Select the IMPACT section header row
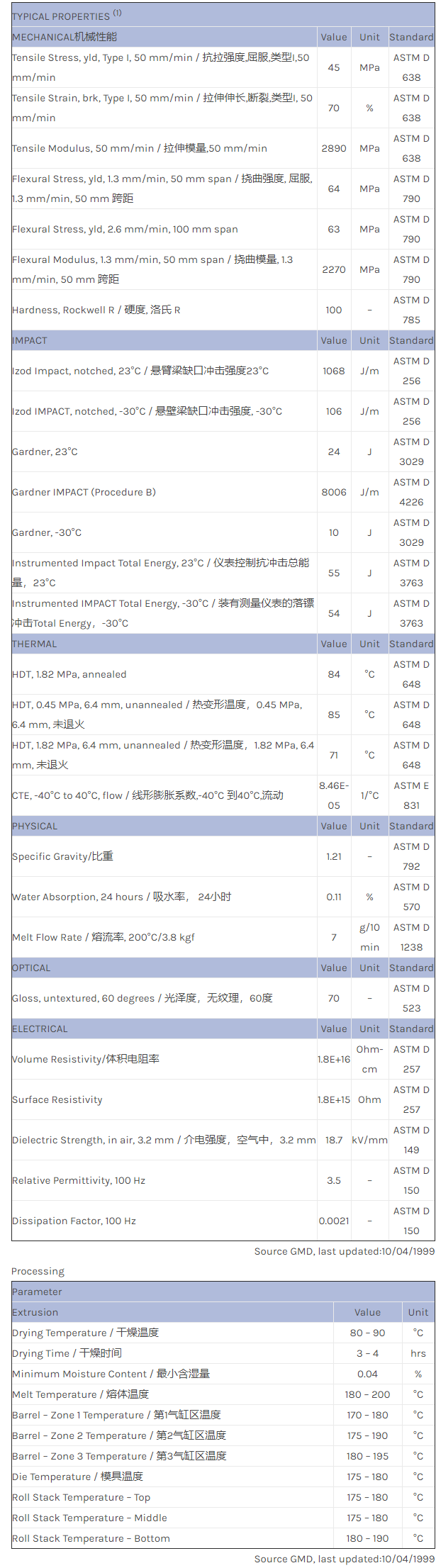 coord(30,340)
